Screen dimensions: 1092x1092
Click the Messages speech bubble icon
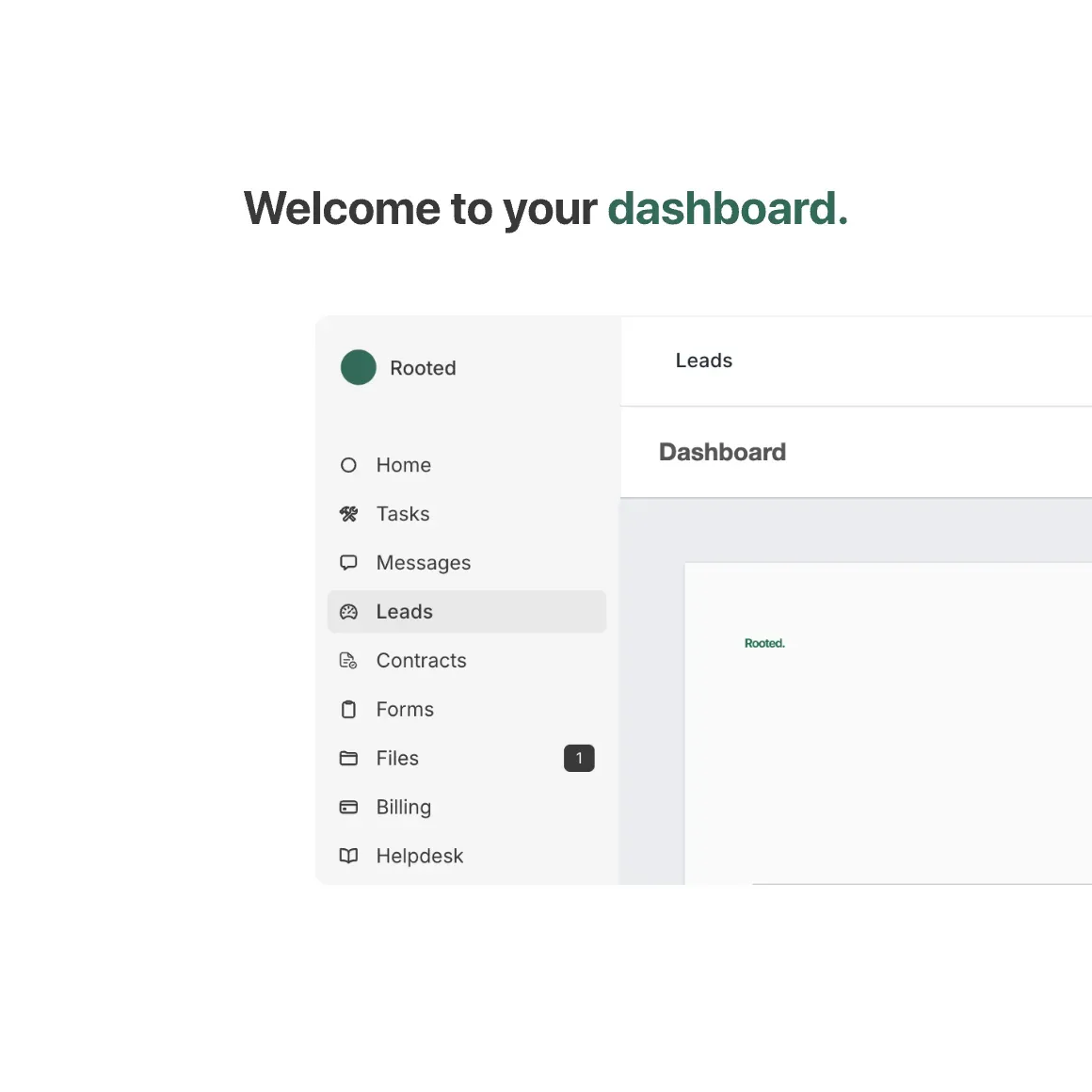(348, 563)
